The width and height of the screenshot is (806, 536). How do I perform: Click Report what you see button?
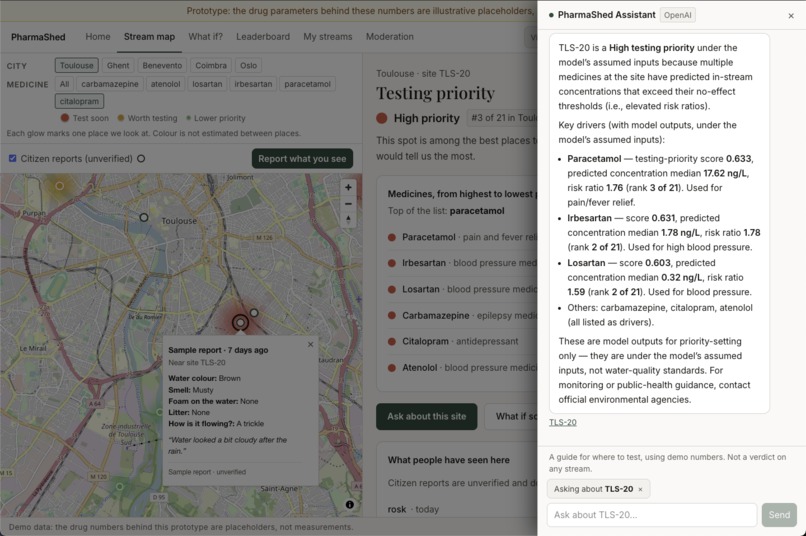302,159
